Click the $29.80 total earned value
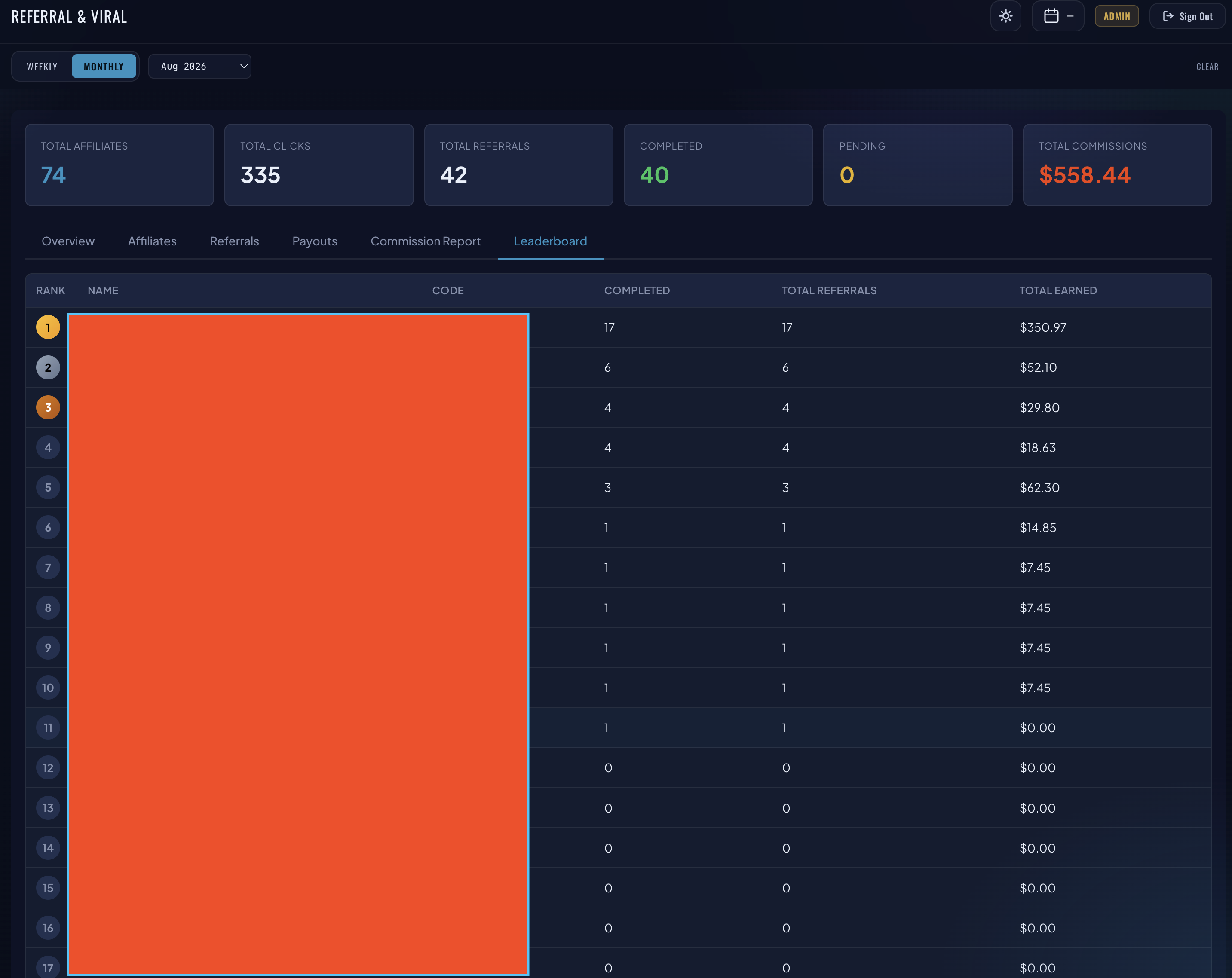 coord(1039,407)
